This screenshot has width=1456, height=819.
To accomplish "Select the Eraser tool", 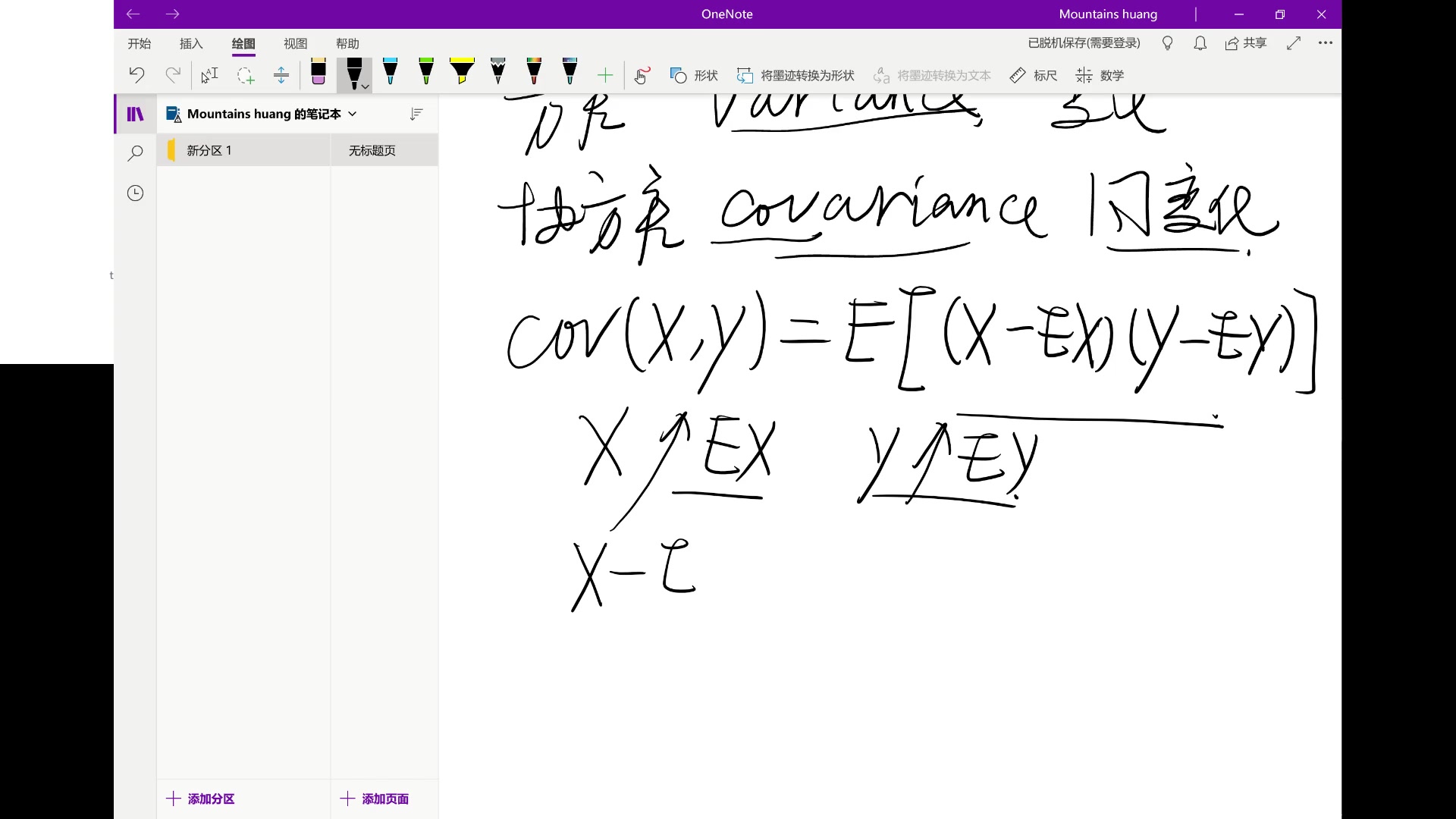I will click(318, 73).
